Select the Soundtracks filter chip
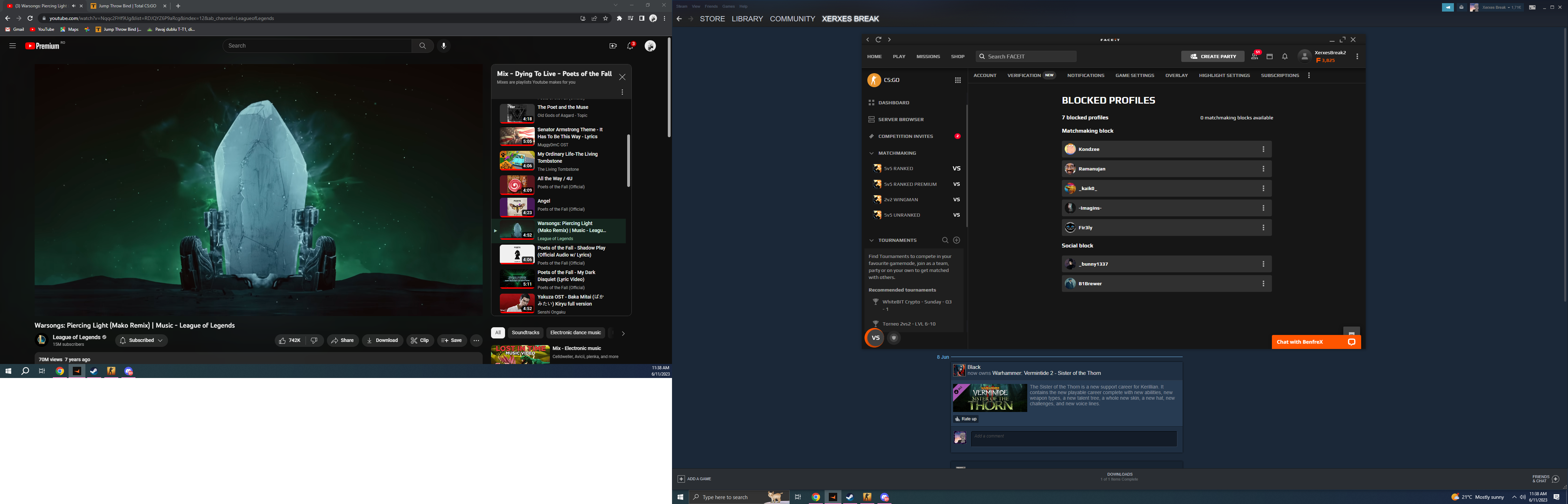This screenshot has width=1568, height=504. [x=525, y=333]
